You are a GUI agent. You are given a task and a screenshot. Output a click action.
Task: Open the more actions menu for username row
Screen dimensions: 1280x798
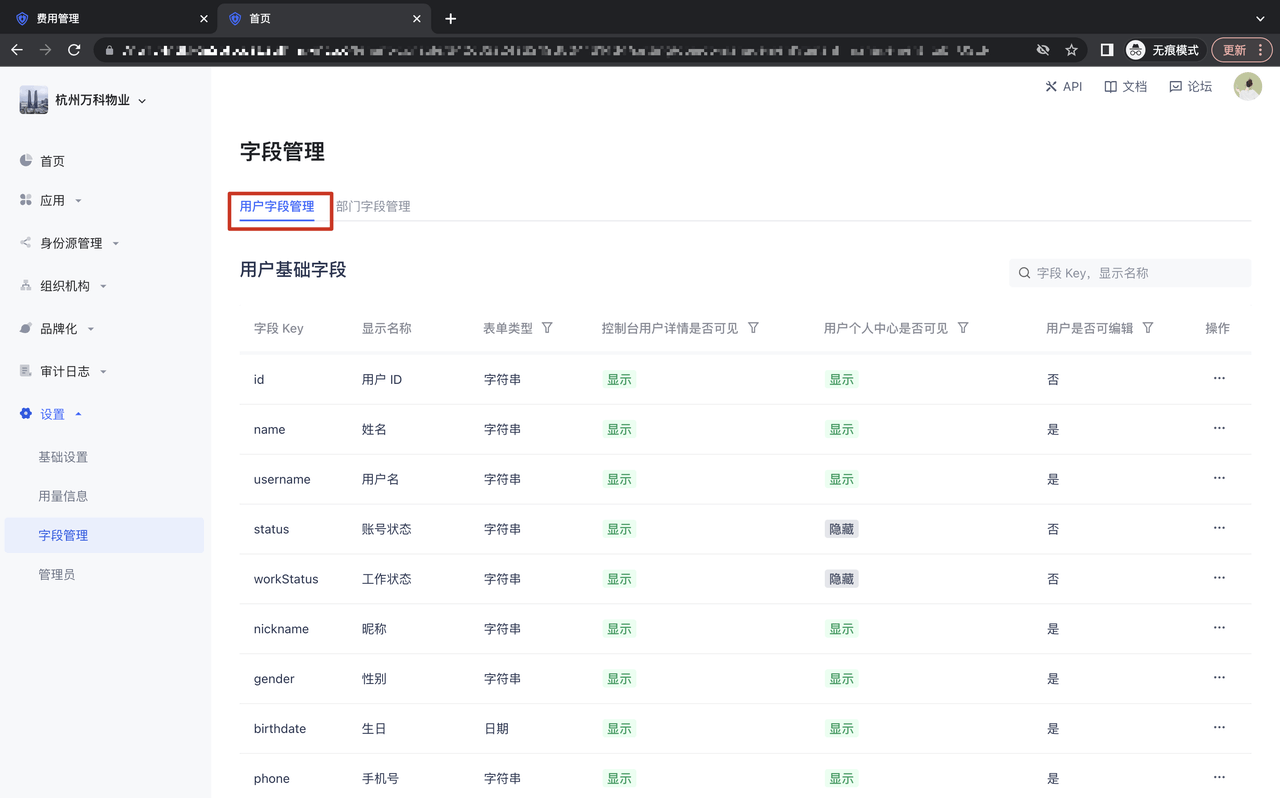pyautogui.click(x=1219, y=478)
